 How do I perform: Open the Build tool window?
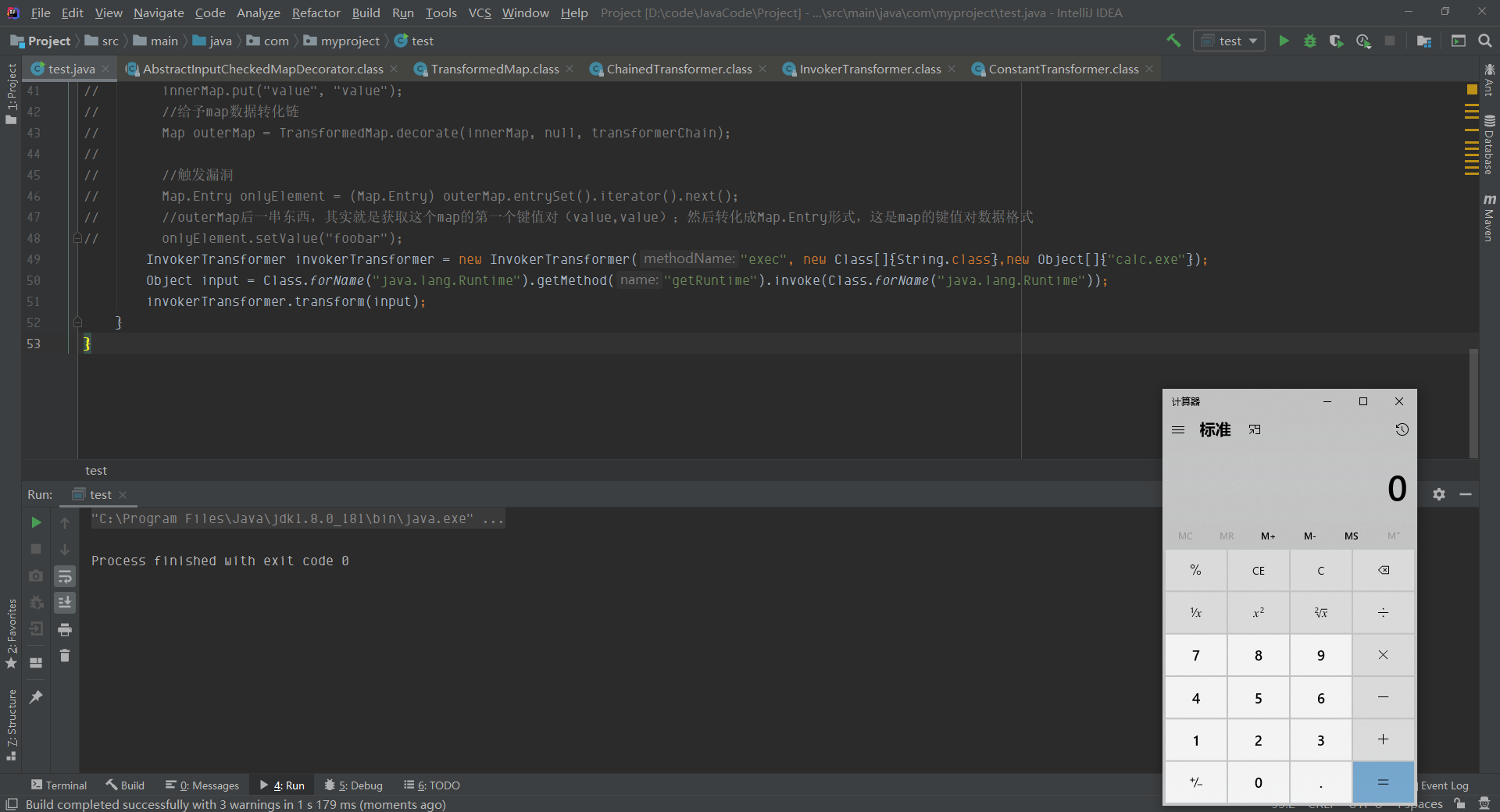(x=125, y=785)
